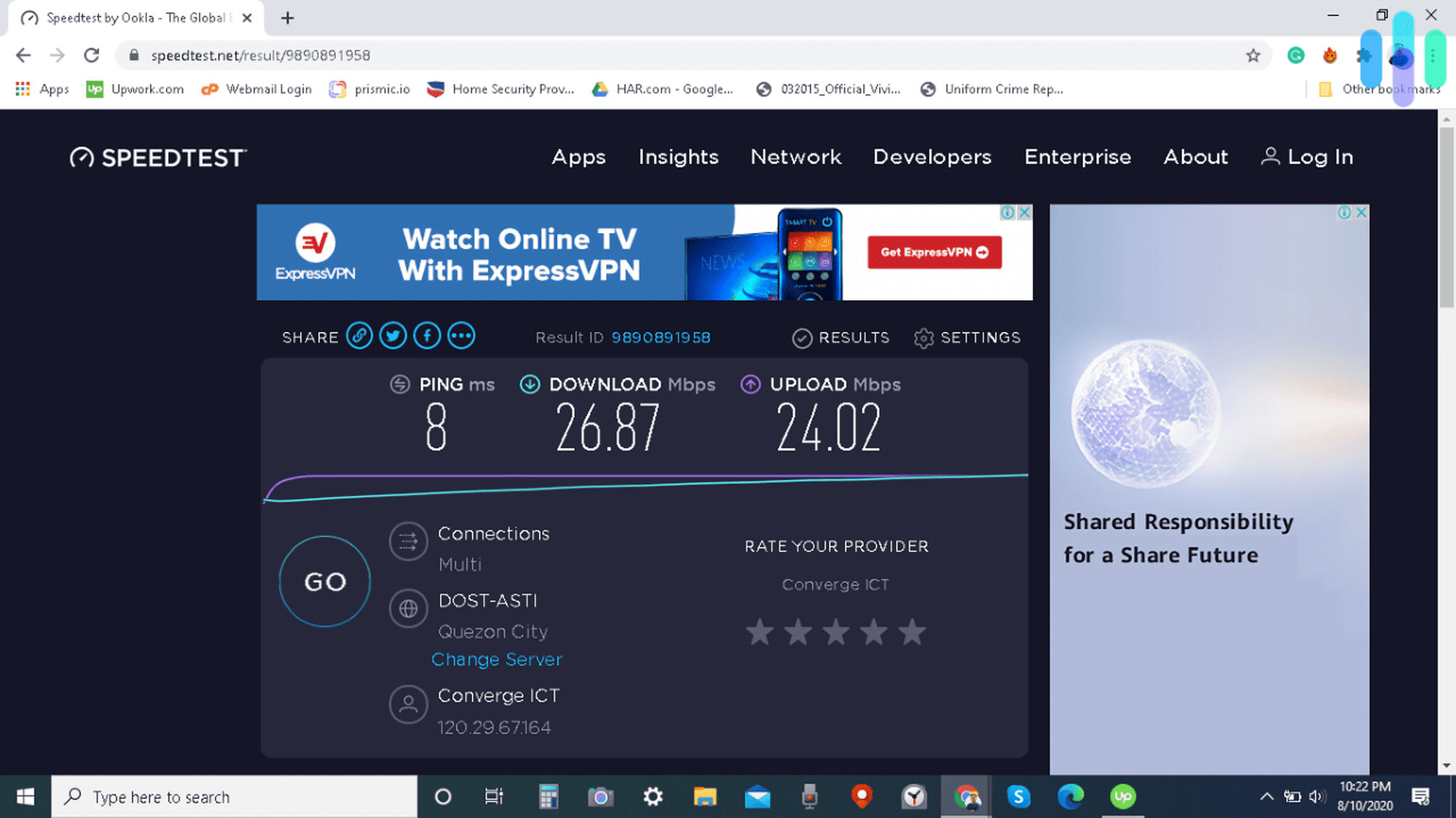Viewport: 1456px width, 818px height.
Task: Open the Network menu item
Action: (795, 156)
